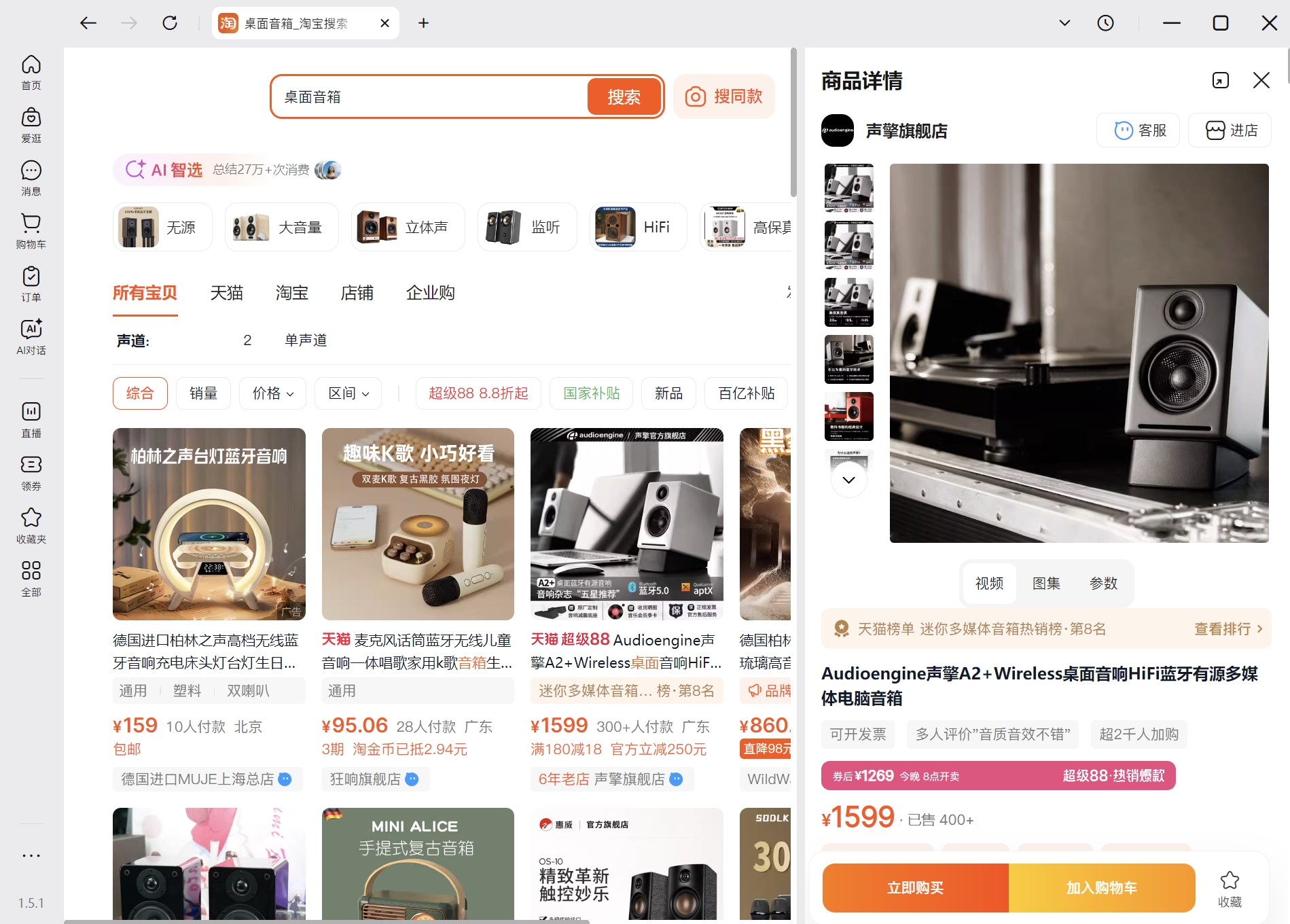Open the browser tab list chevron

point(1064,22)
